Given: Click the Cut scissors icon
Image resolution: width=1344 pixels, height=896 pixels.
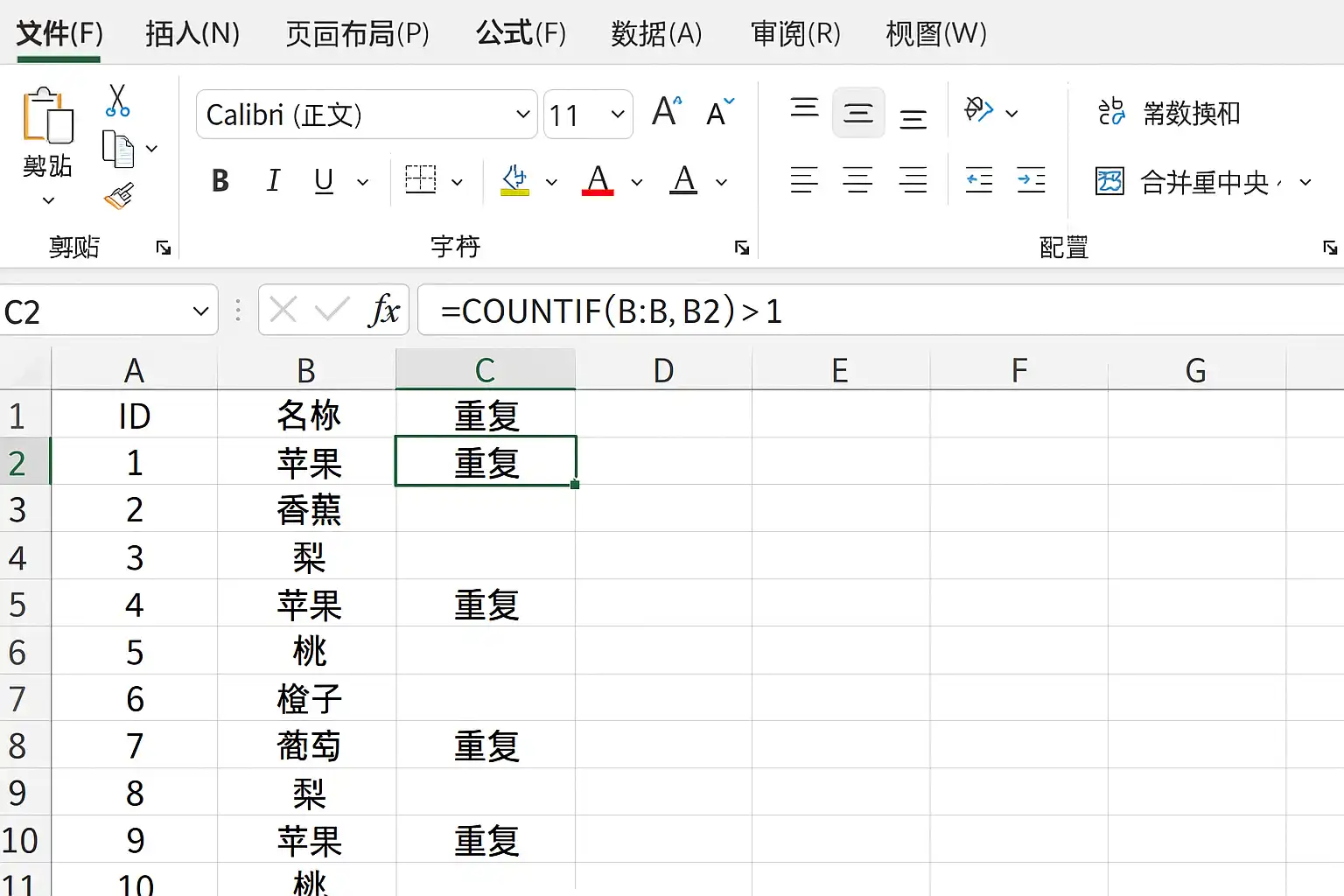Looking at the screenshot, I should coord(117,101).
